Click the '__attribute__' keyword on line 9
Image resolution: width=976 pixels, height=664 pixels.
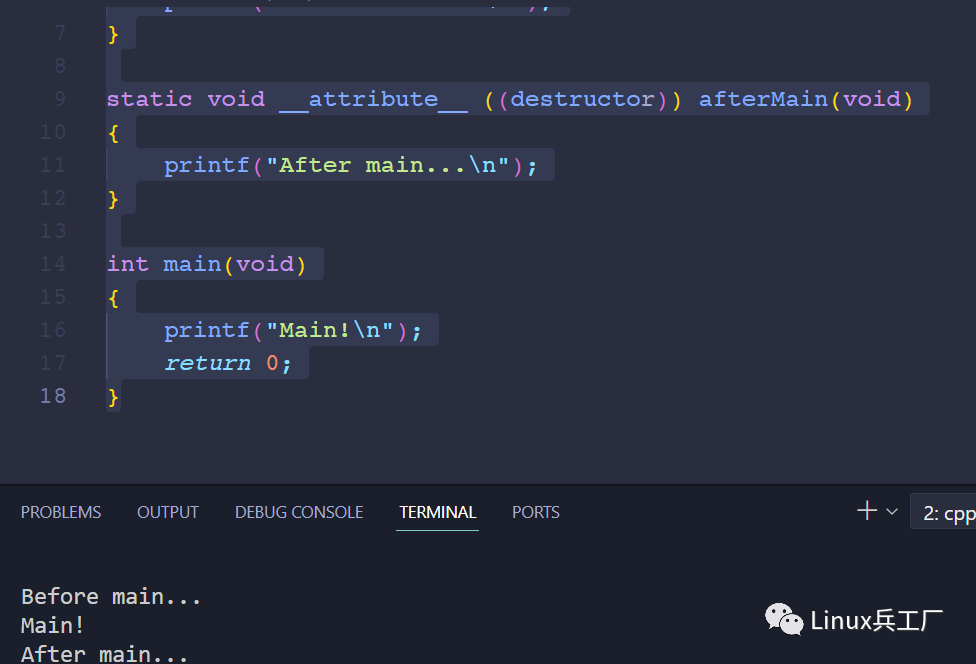(373, 100)
